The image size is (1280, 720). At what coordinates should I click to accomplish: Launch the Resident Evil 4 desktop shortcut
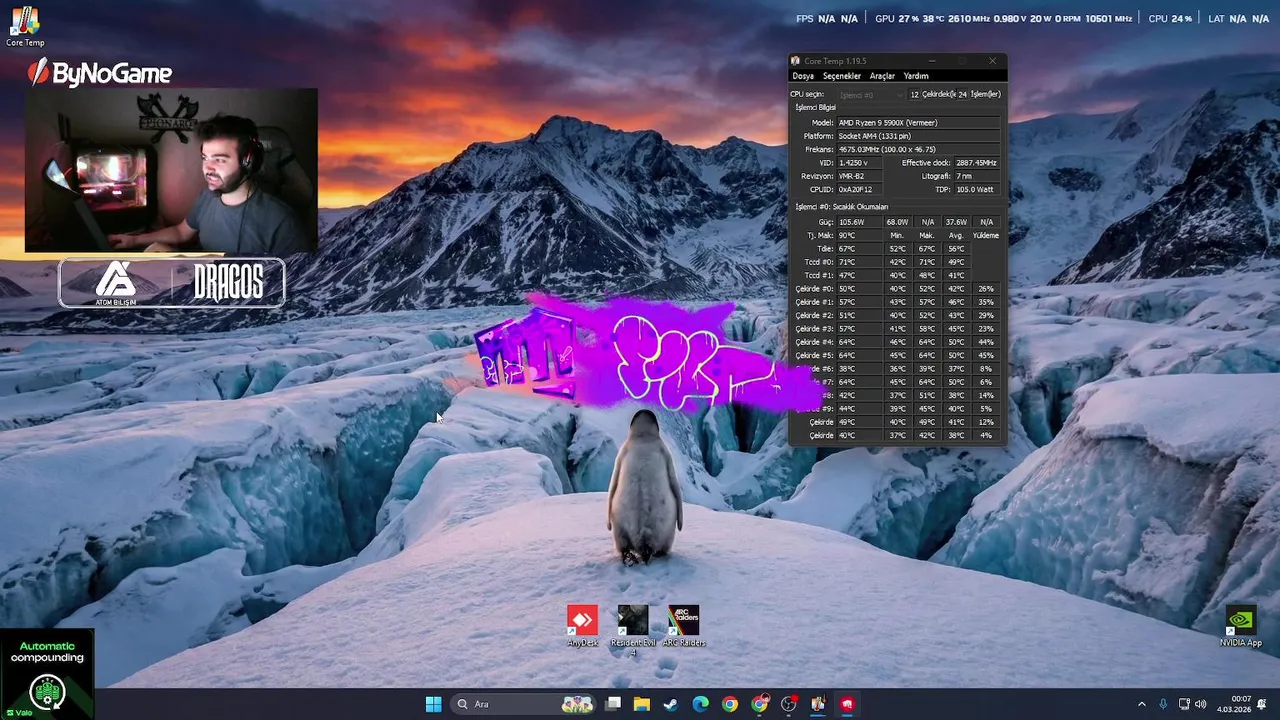pos(632,630)
